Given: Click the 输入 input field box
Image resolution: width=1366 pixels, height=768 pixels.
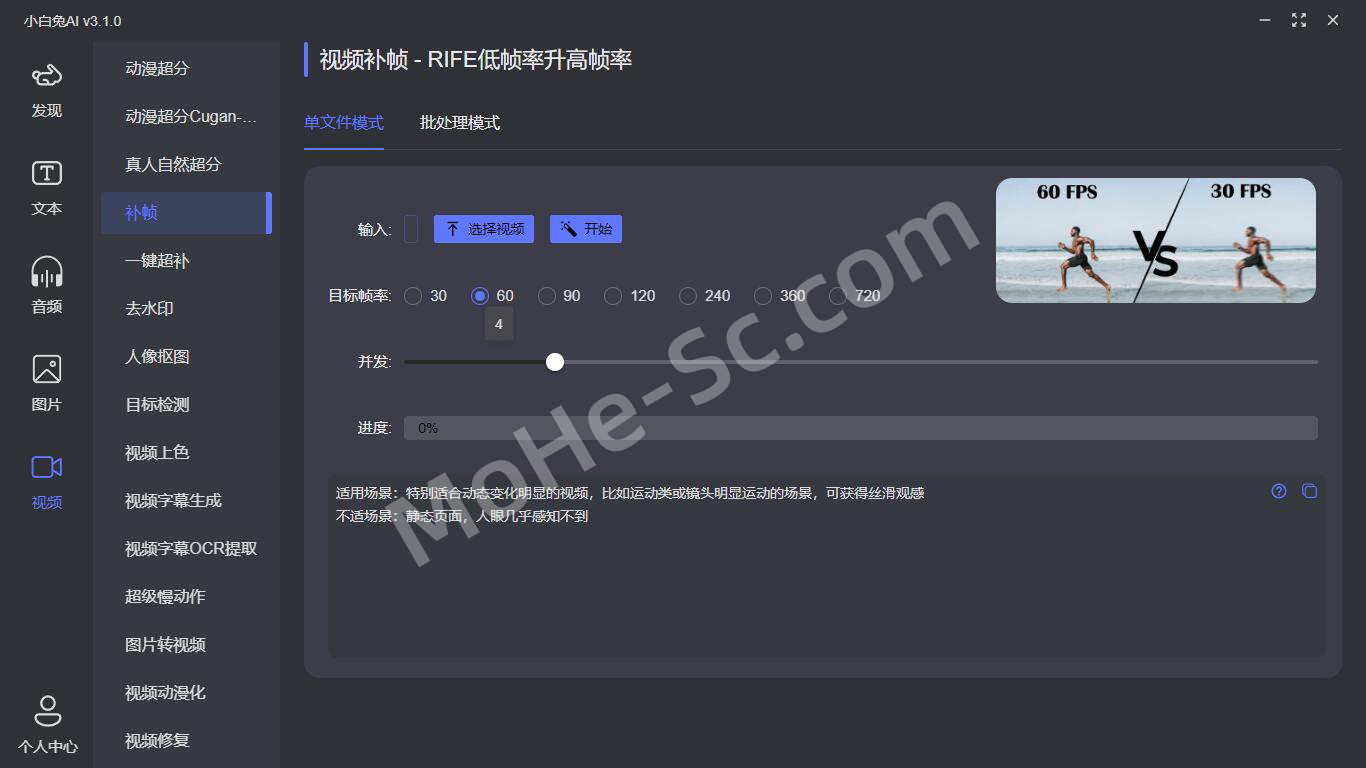Looking at the screenshot, I should point(411,229).
